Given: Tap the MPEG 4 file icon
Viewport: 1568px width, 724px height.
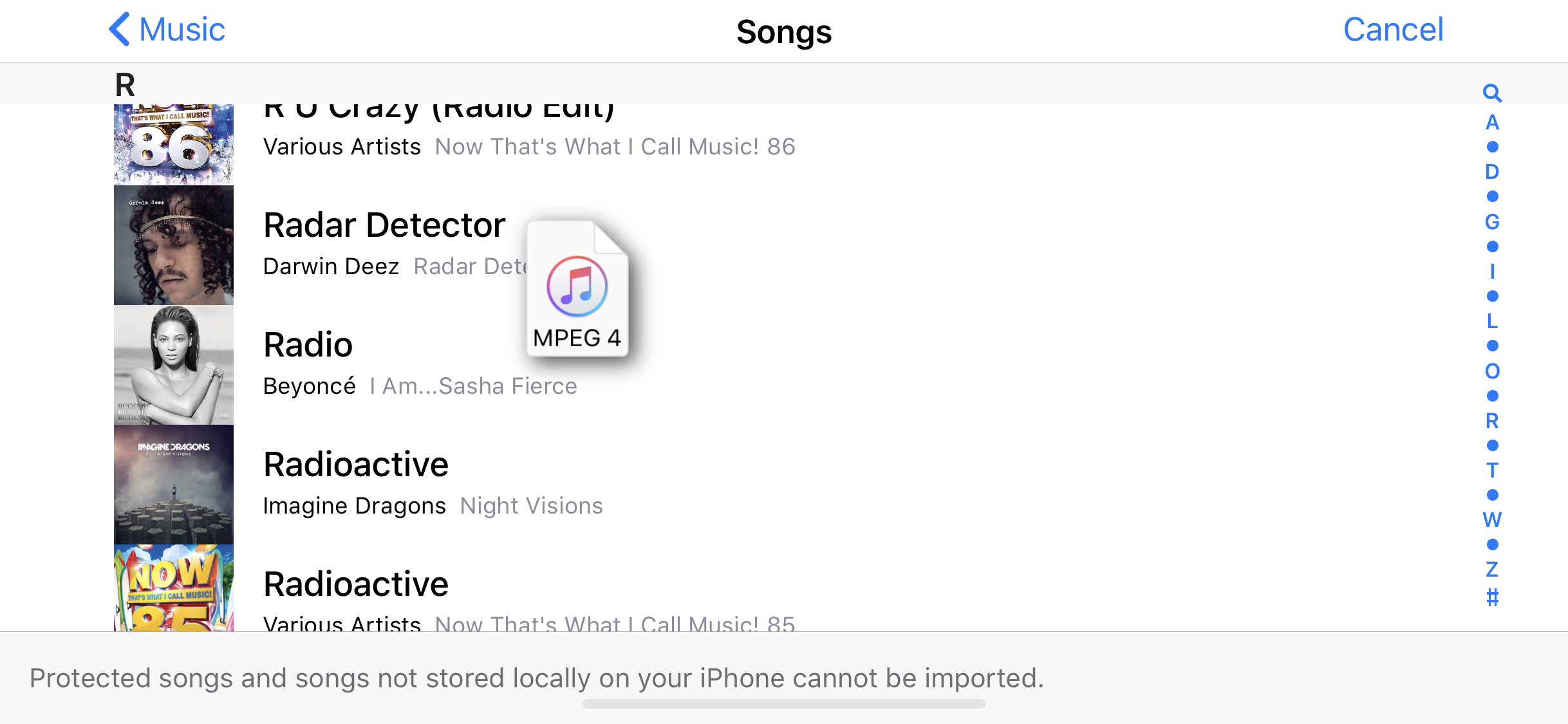Looking at the screenshot, I should click(x=577, y=288).
